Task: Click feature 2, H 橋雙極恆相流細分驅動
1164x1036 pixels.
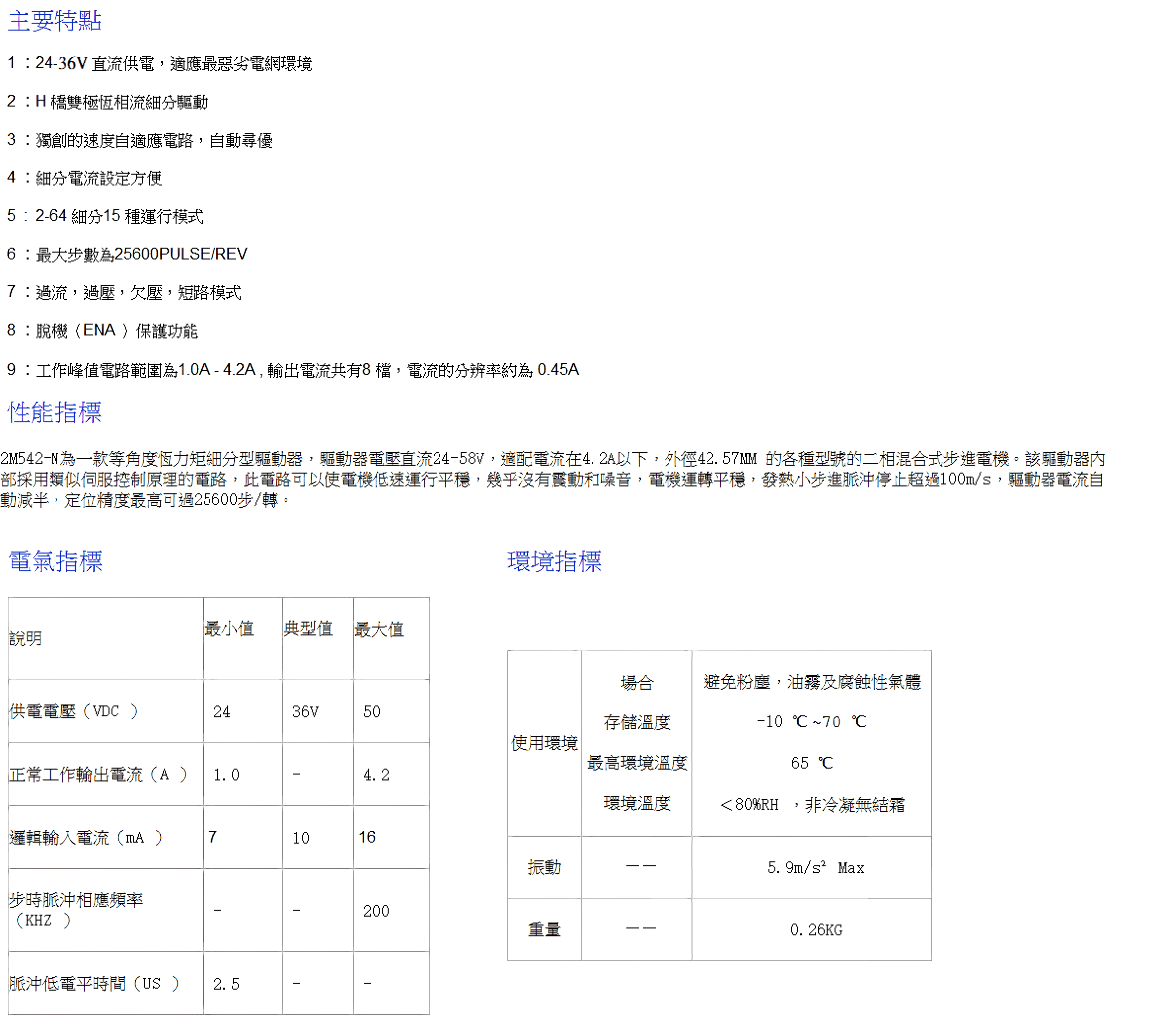Action: point(108,102)
